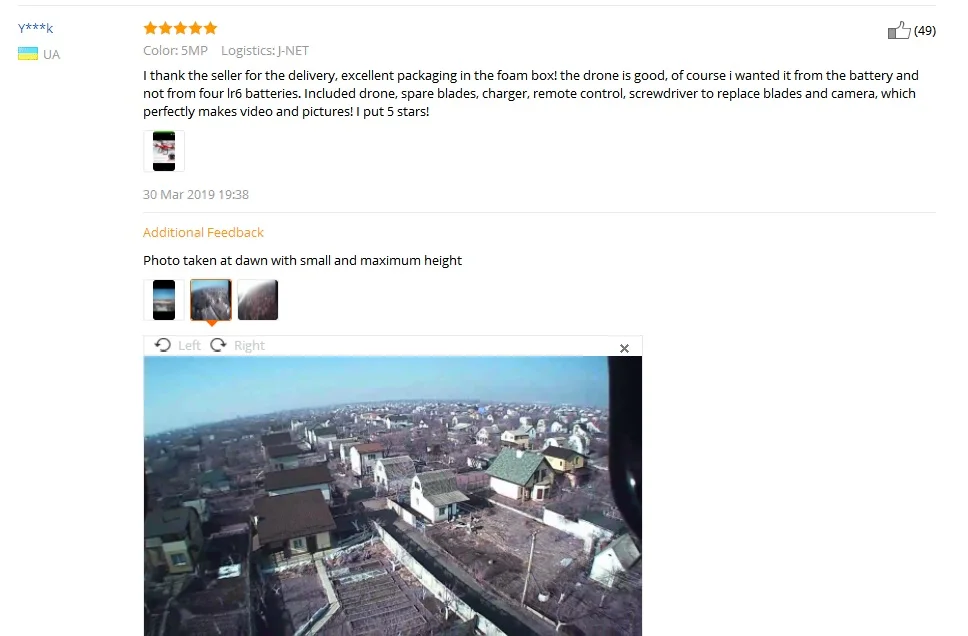Click the Color: 5MP label

[175, 51]
